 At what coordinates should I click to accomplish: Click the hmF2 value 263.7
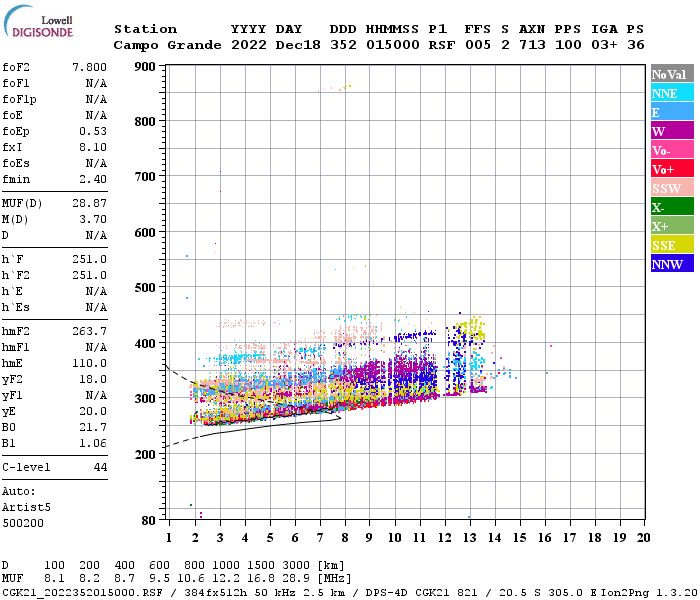coord(89,331)
